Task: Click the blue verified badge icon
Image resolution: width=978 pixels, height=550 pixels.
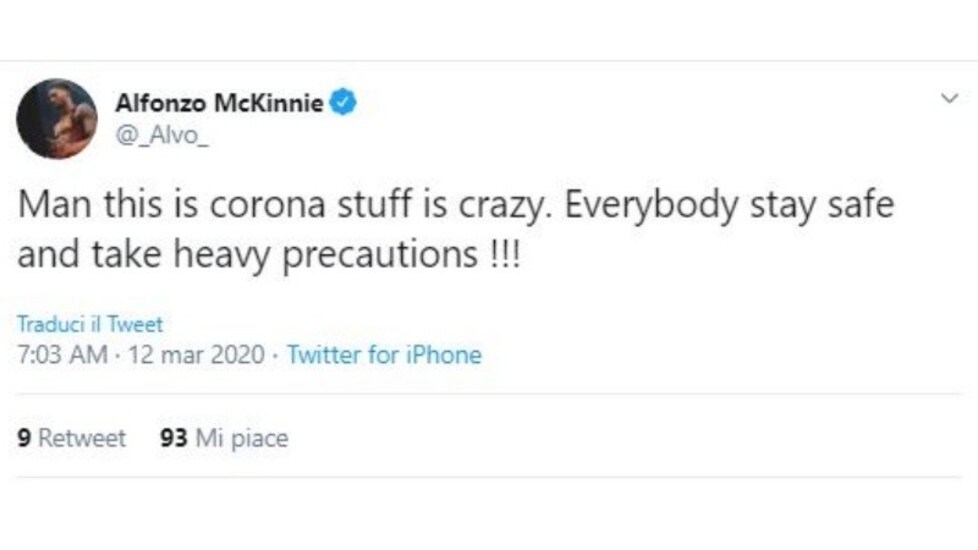Action: tap(342, 102)
